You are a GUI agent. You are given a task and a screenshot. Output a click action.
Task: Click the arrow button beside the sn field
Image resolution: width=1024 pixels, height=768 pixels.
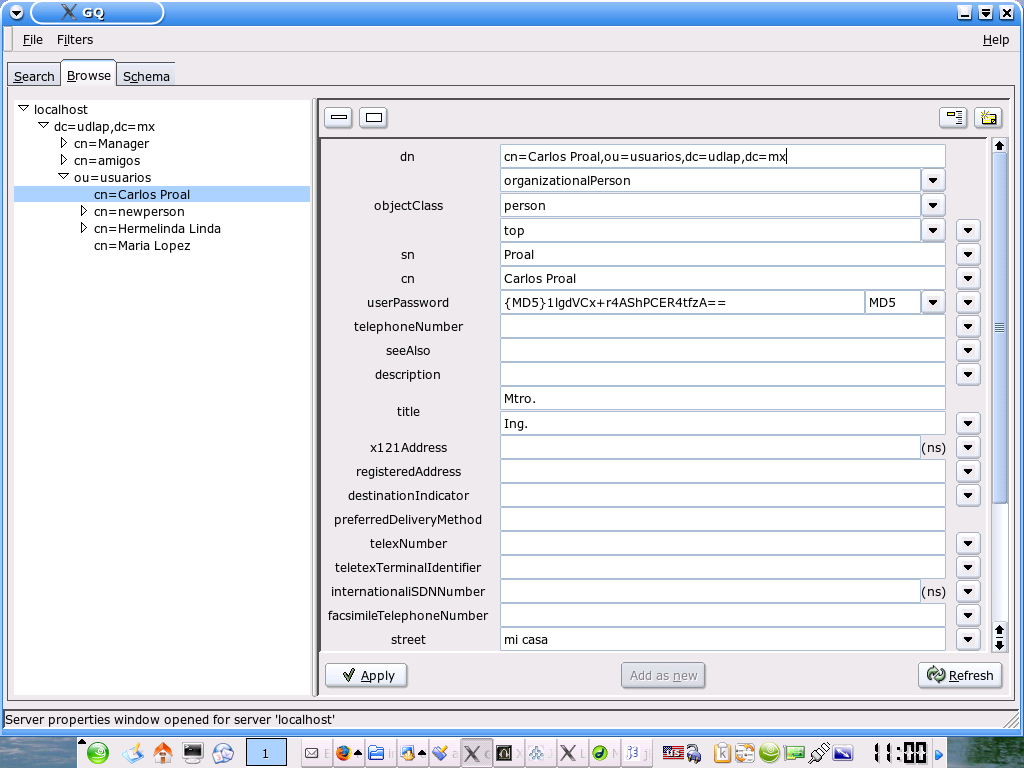[967, 254]
